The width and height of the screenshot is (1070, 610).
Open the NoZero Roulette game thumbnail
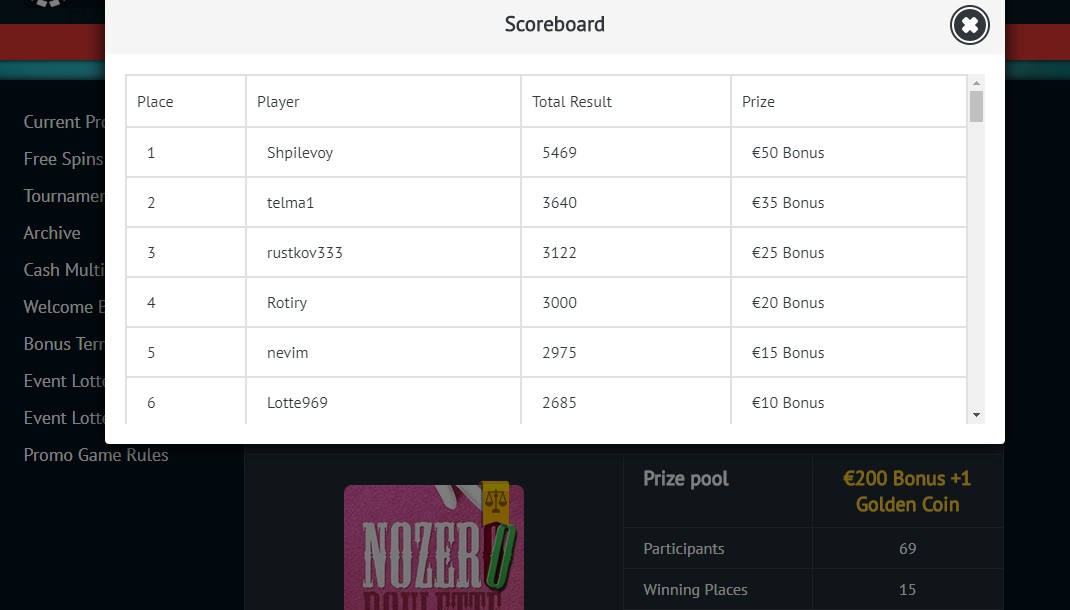(x=433, y=548)
